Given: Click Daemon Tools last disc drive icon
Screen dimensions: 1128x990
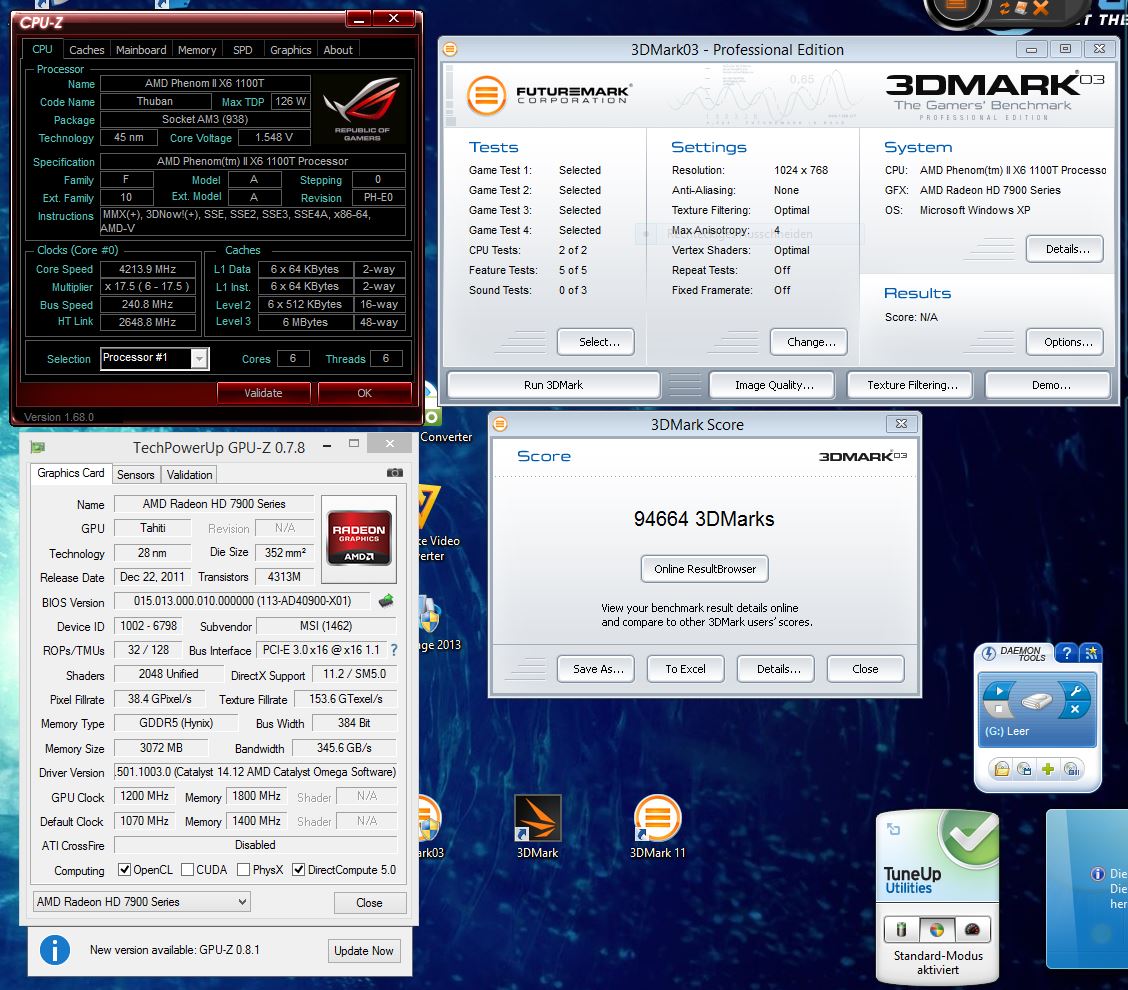Looking at the screenshot, I should (1072, 769).
